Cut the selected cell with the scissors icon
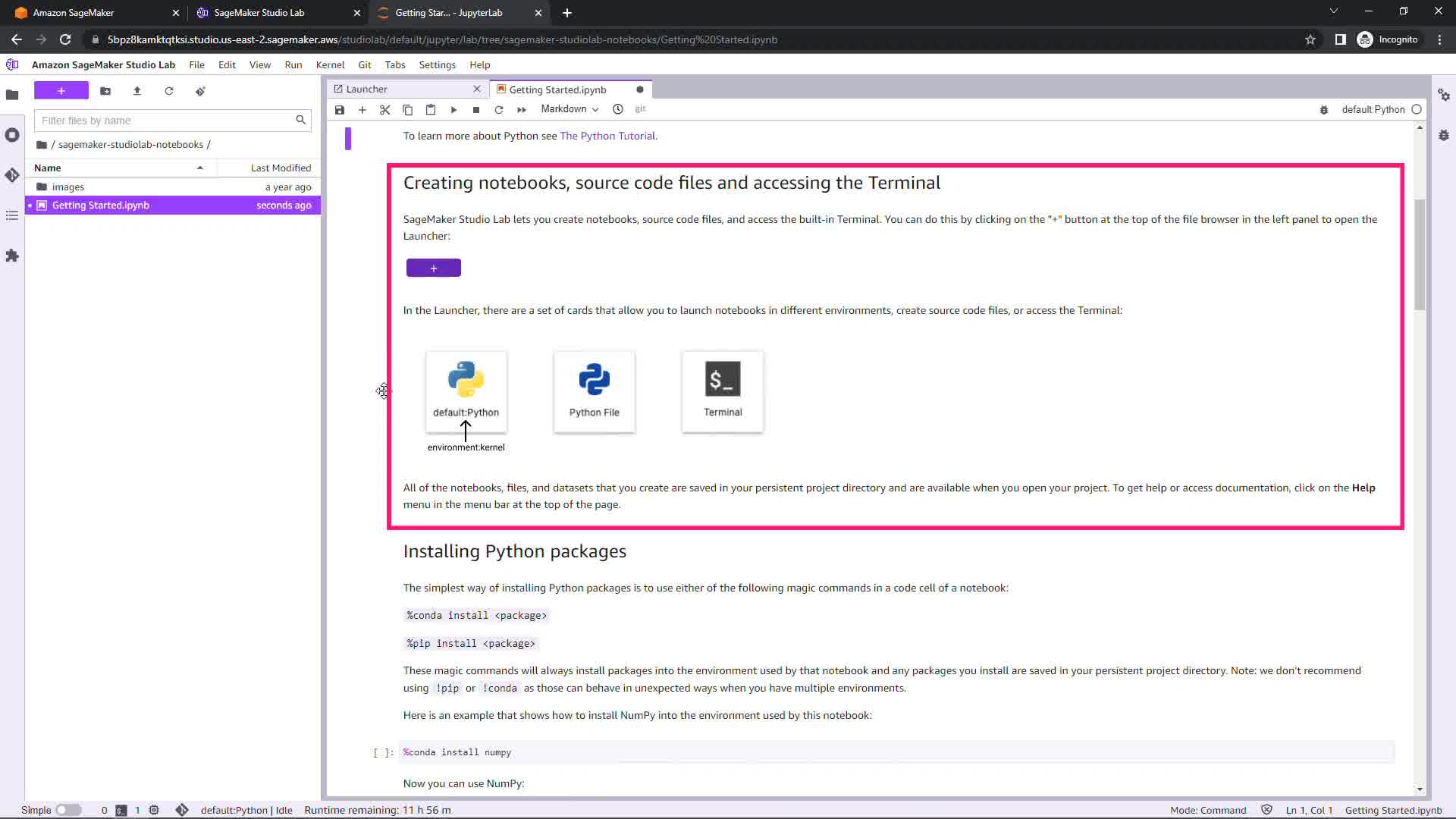This screenshot has height=819, width=1456. [x=385, y=110]
